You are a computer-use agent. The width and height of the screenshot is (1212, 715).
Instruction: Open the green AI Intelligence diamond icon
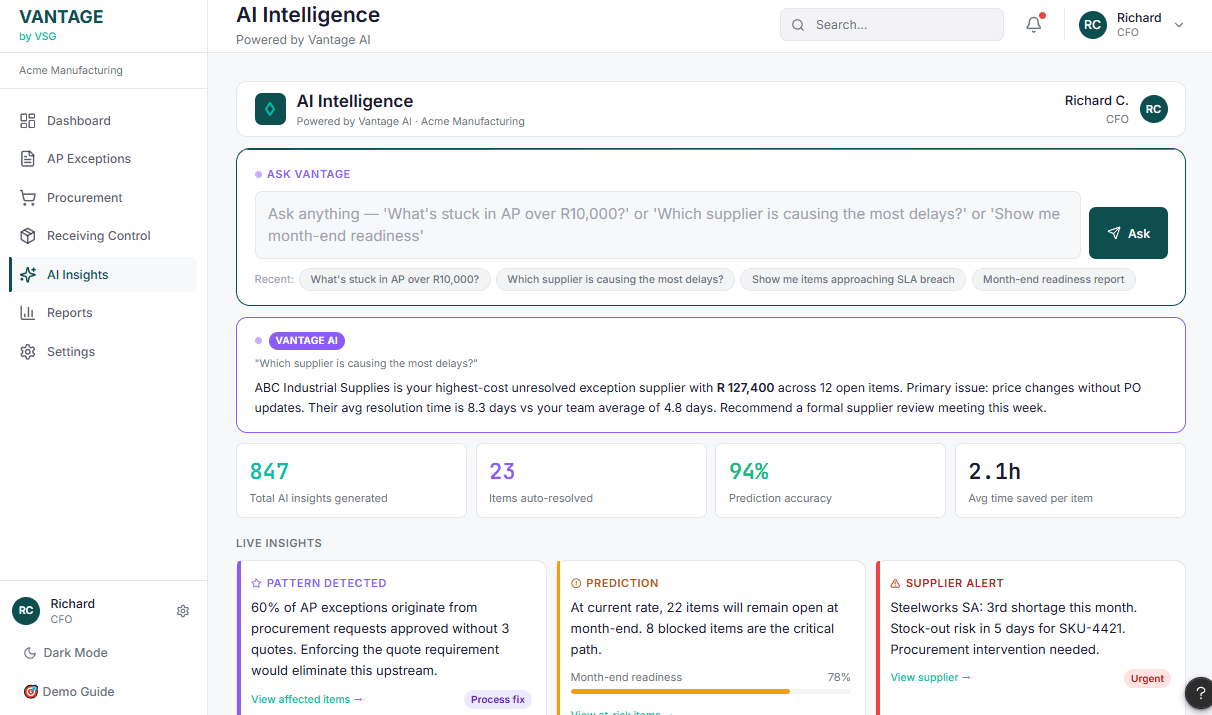(270, 108)
